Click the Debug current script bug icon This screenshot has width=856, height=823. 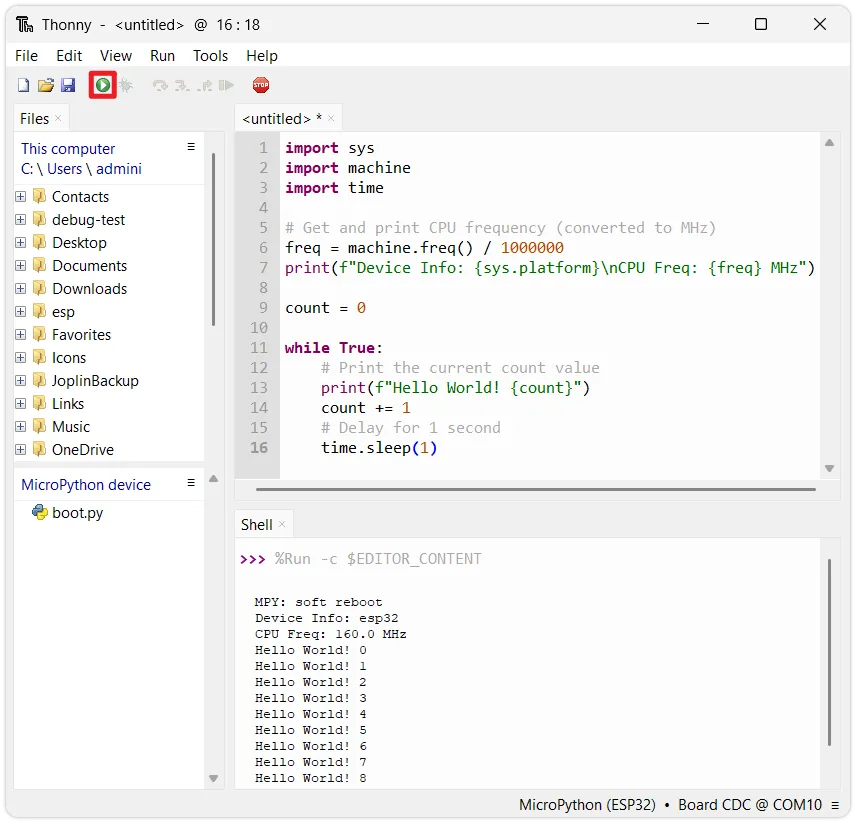pyautogui.click(x=127, y=86)
